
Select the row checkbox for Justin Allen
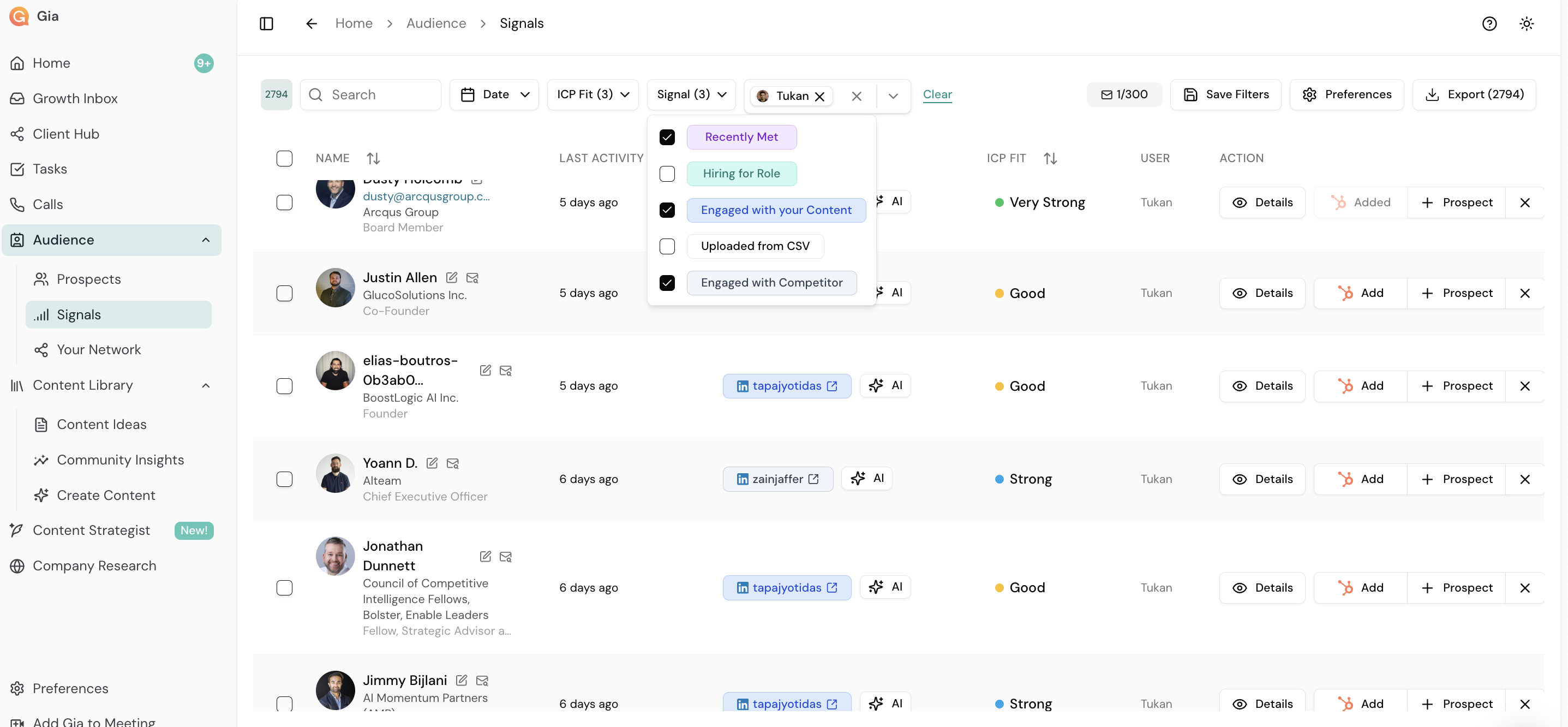284,293
